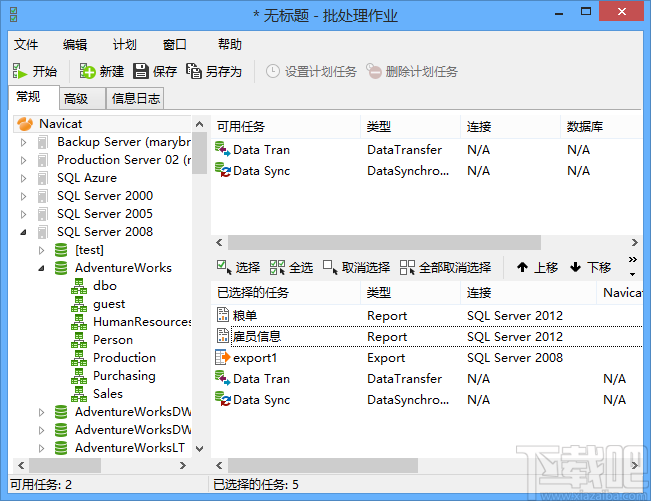This screenshot has height=501, width=651.
Task: Click the Navicat root icon in the tree
Action: (25, 124)
